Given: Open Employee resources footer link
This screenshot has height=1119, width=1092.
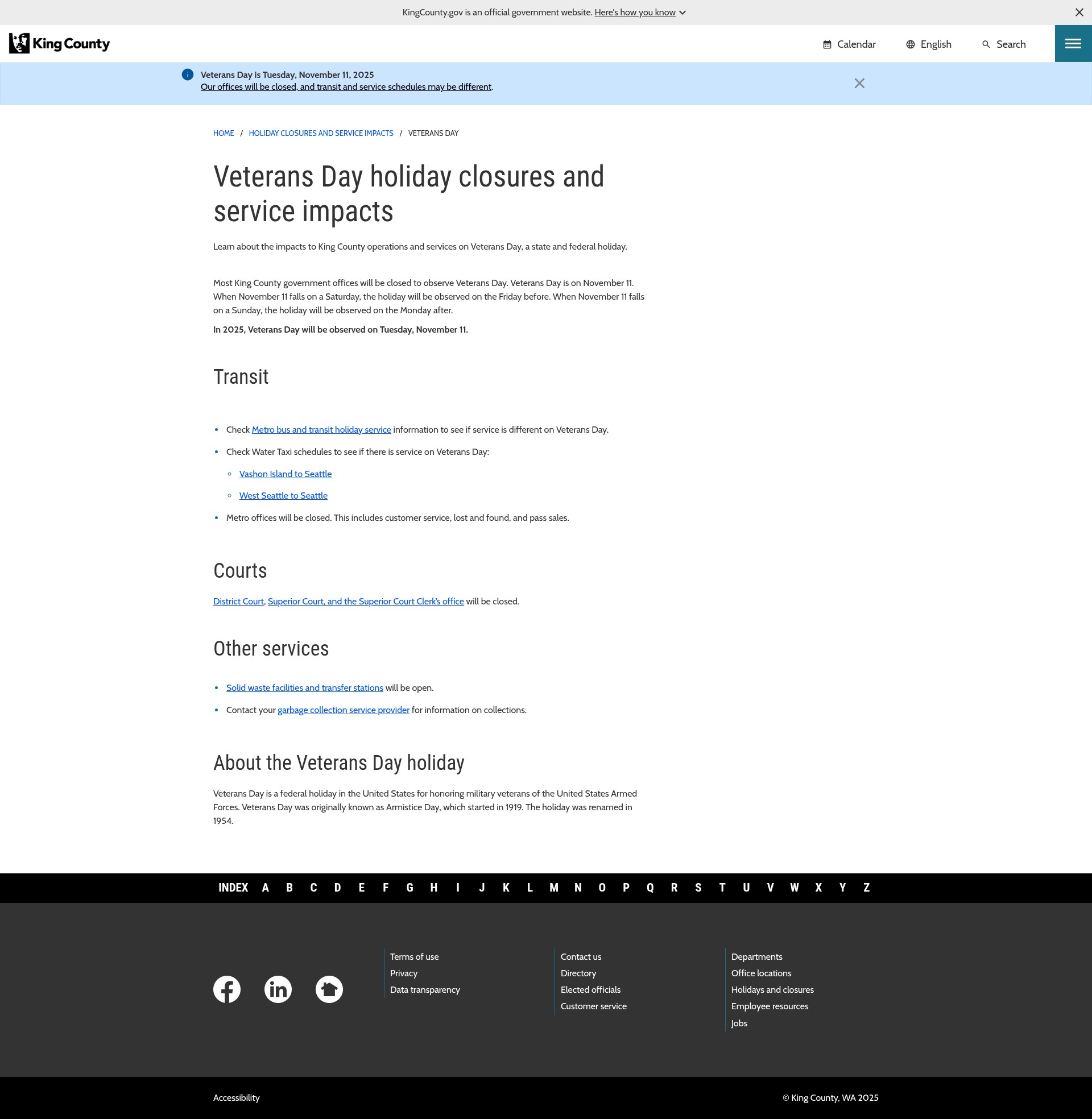Looking at the screenshot, I should (770, 1006).
